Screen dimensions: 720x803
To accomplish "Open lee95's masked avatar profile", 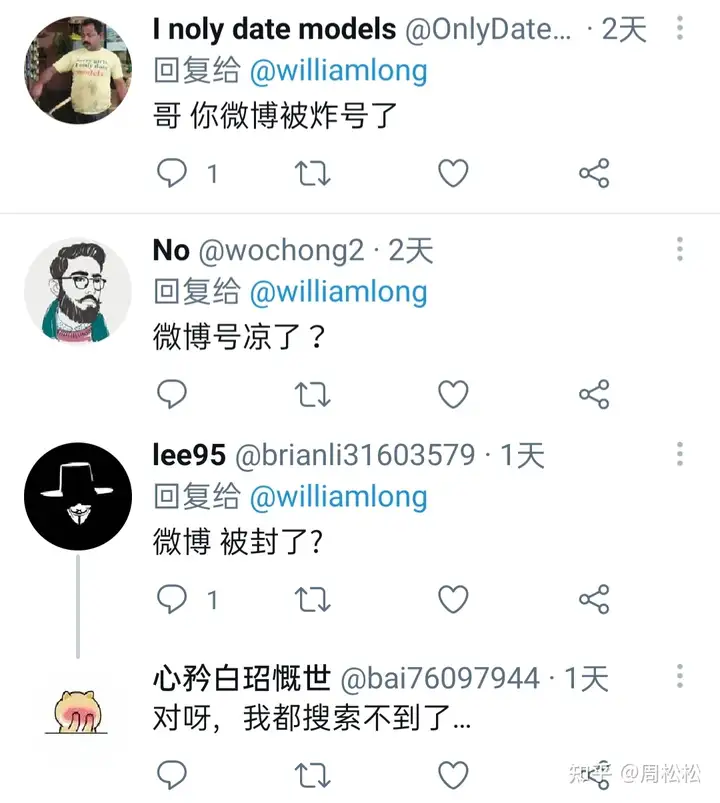I will coord(78,496).
